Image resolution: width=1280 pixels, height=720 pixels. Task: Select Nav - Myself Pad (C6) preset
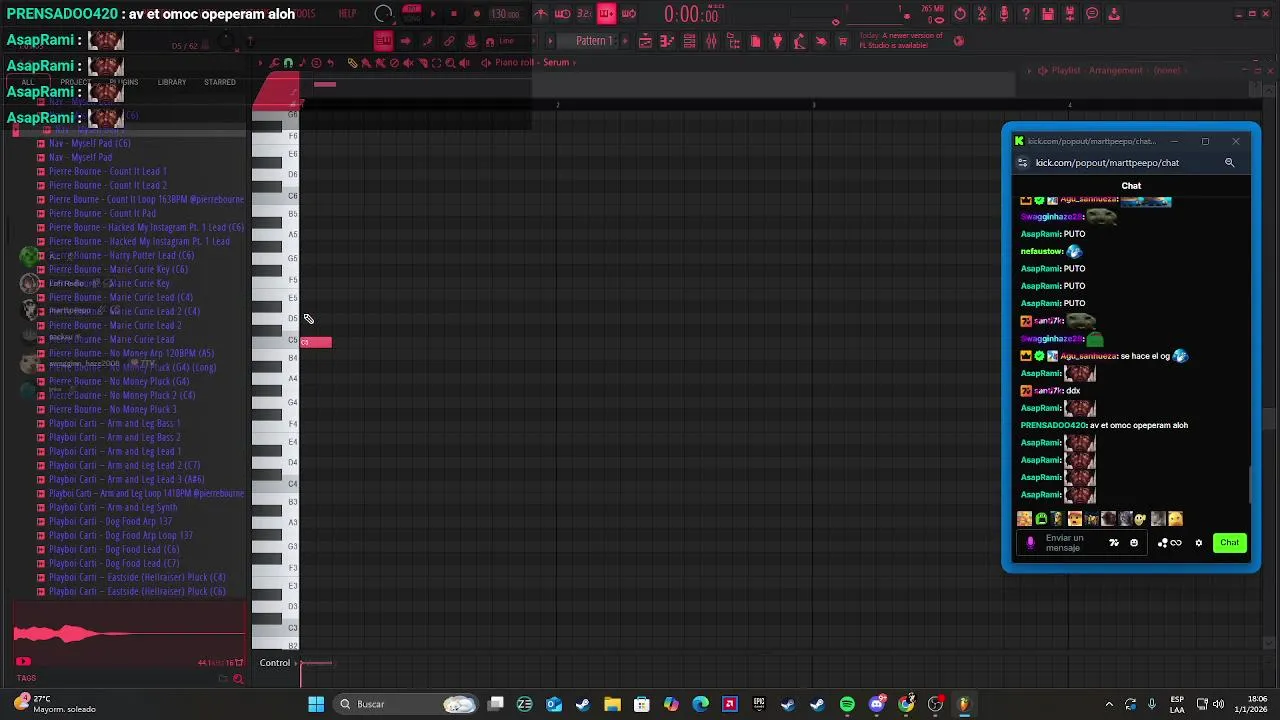coord(89,143)
